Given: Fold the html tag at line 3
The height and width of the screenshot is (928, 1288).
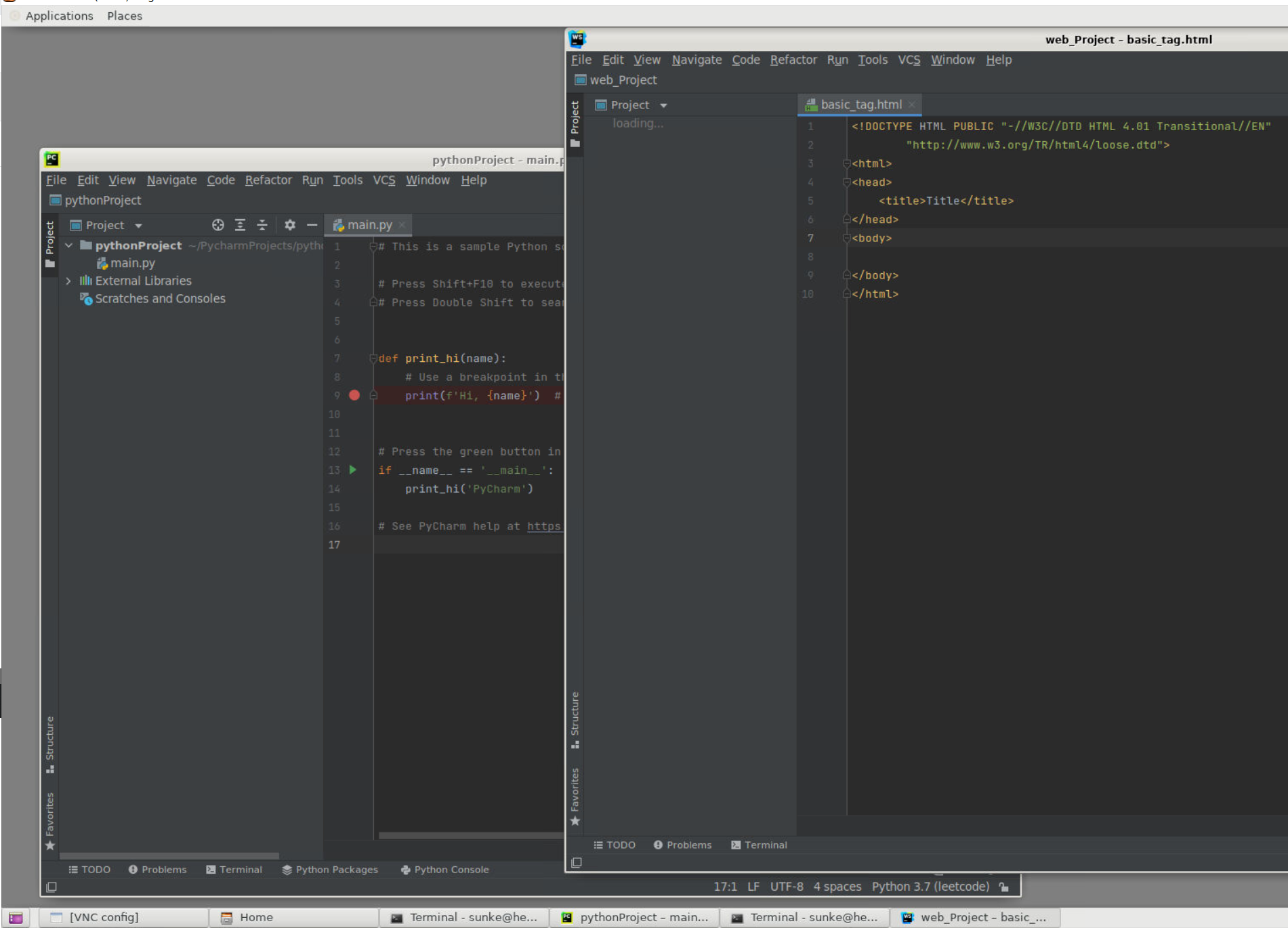Looking at the screenshot, I should tap(846, 163).
